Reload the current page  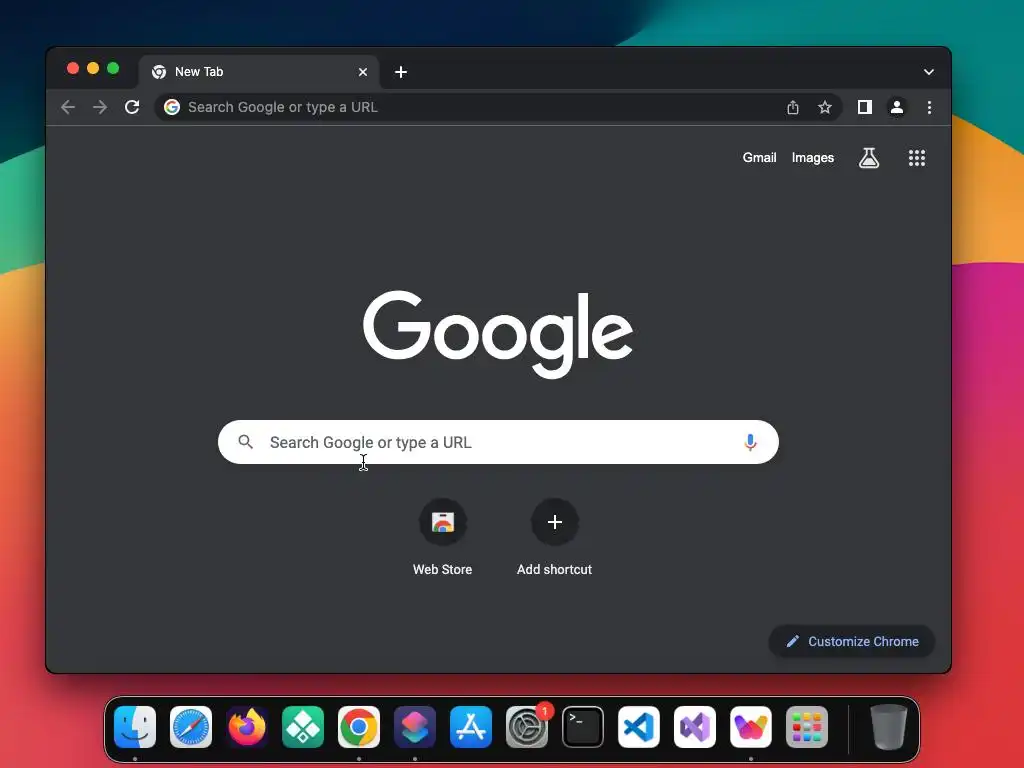tap(132, 107)
